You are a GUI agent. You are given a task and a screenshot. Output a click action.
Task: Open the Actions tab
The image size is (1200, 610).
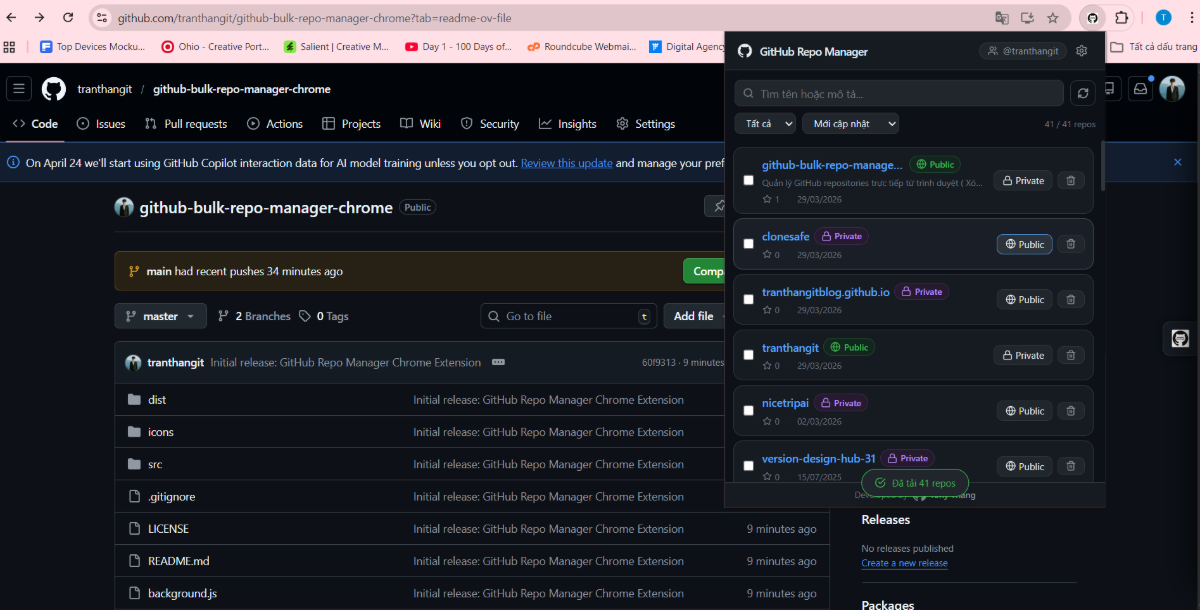(275, 124)
